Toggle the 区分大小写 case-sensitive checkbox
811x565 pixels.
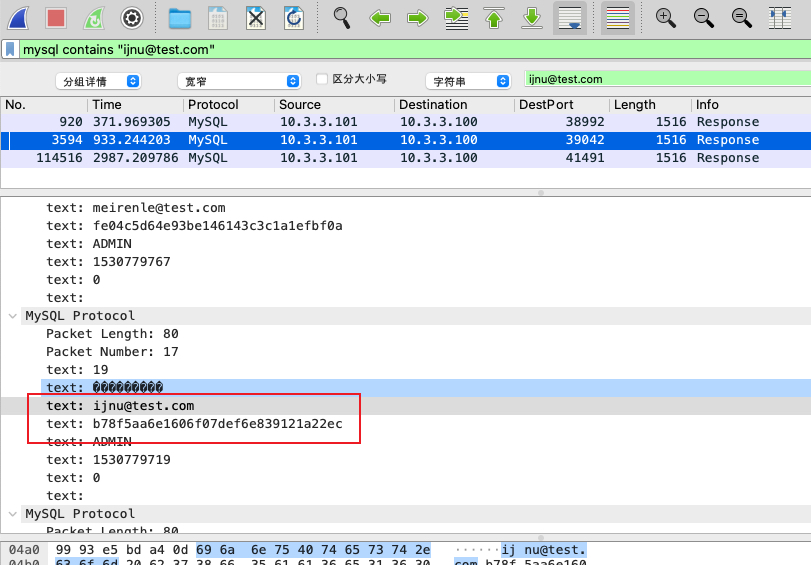322,79
